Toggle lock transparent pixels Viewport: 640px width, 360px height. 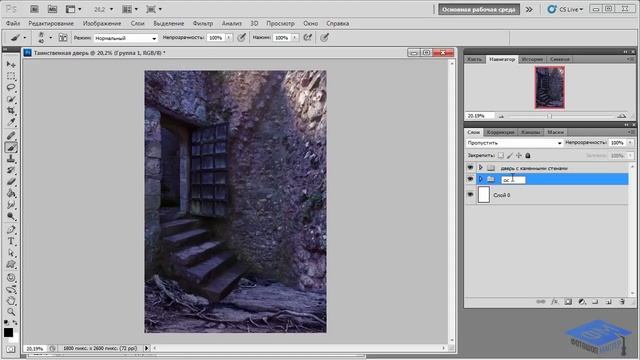(500, 156)
